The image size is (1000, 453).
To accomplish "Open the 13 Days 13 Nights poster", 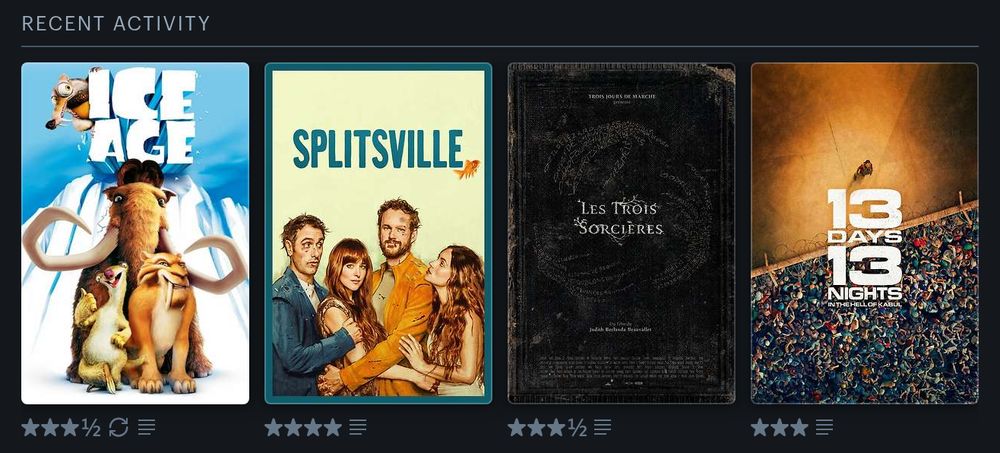I will pyautogui.click(x=865, y=234).
